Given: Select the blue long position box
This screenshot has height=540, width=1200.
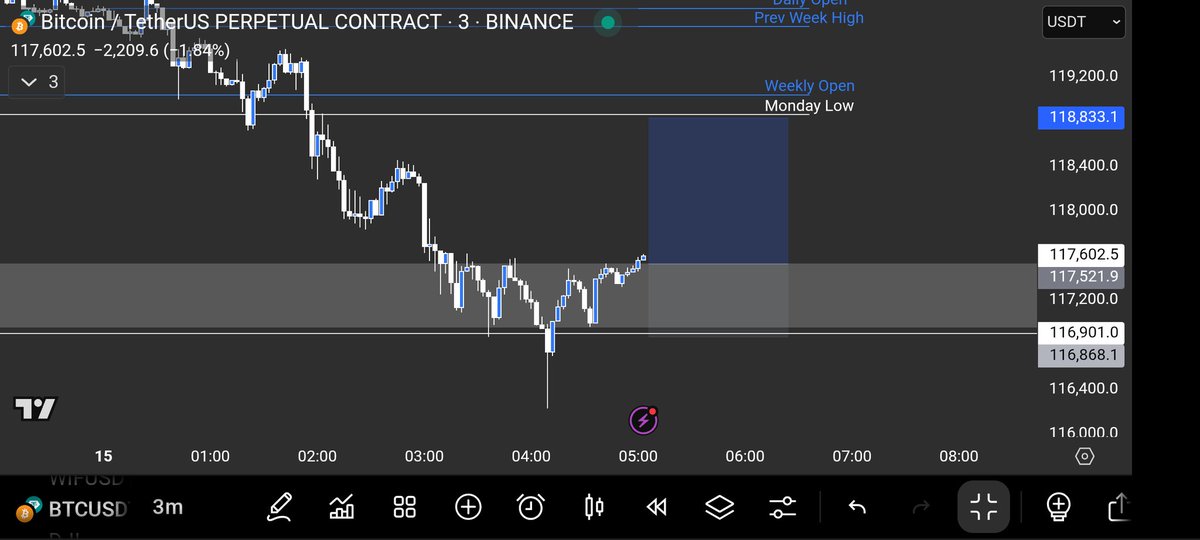Looking at the screenshot, I should pos(718,190).
